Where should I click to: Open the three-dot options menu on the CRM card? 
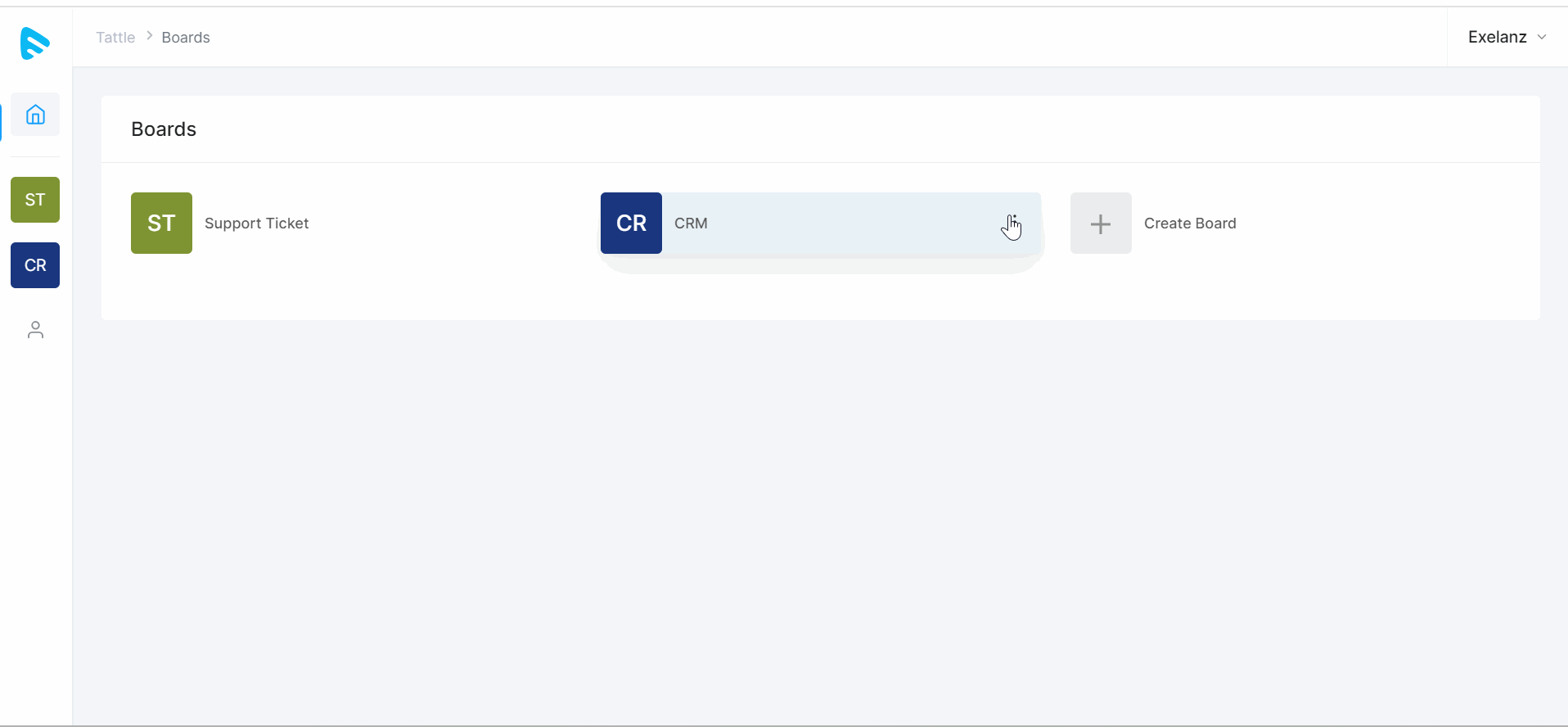pyautogui.click(x=1013, y=223)
